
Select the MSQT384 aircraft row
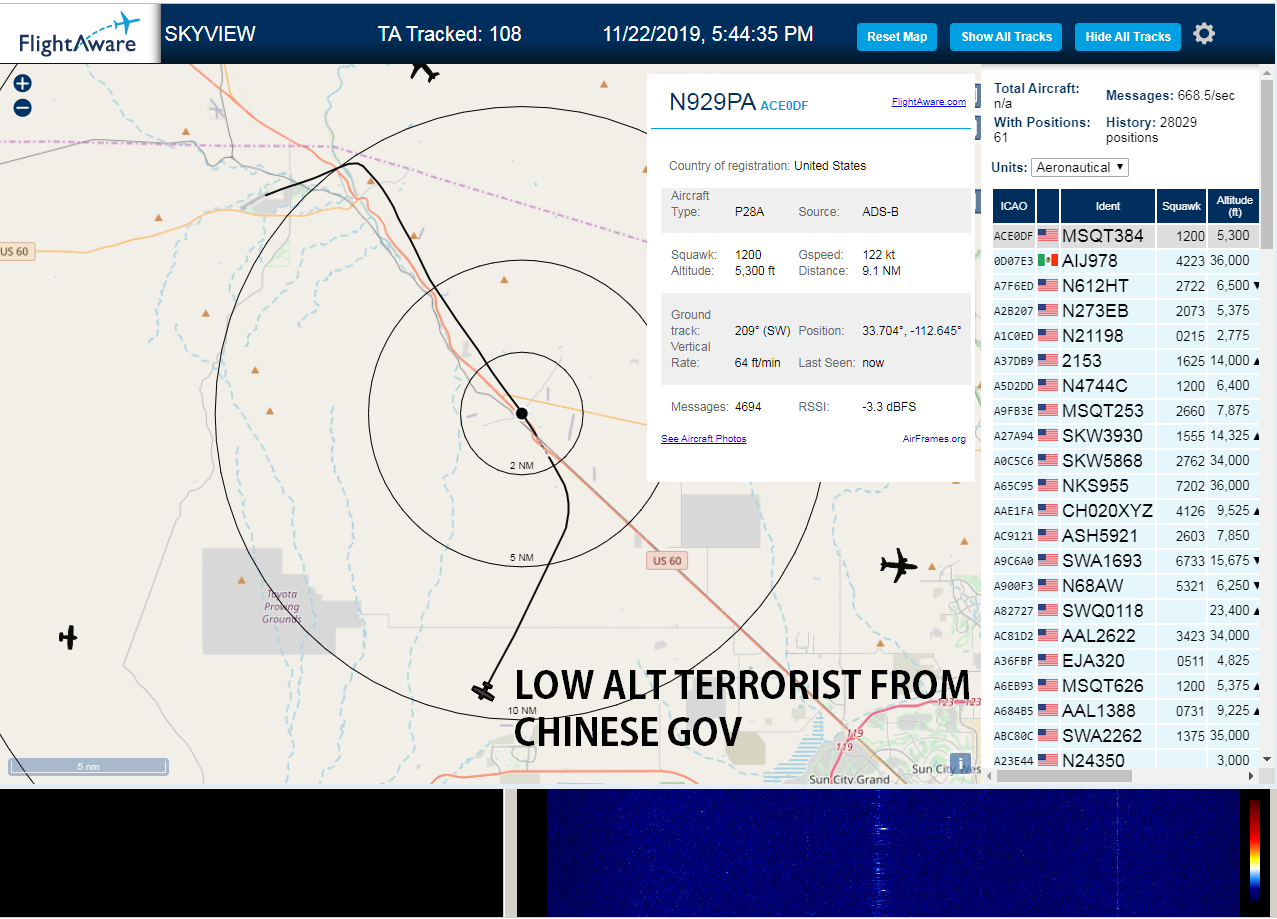1127,236
